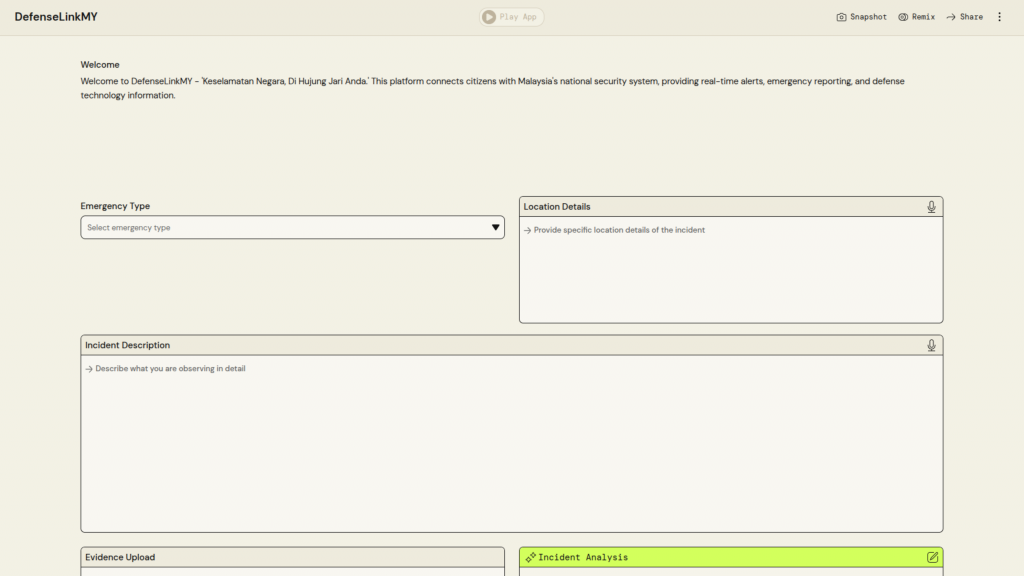Click the edit icon on Incident Analysis
Viewport: 1024px width, 576px height.
tap(932, 557)
